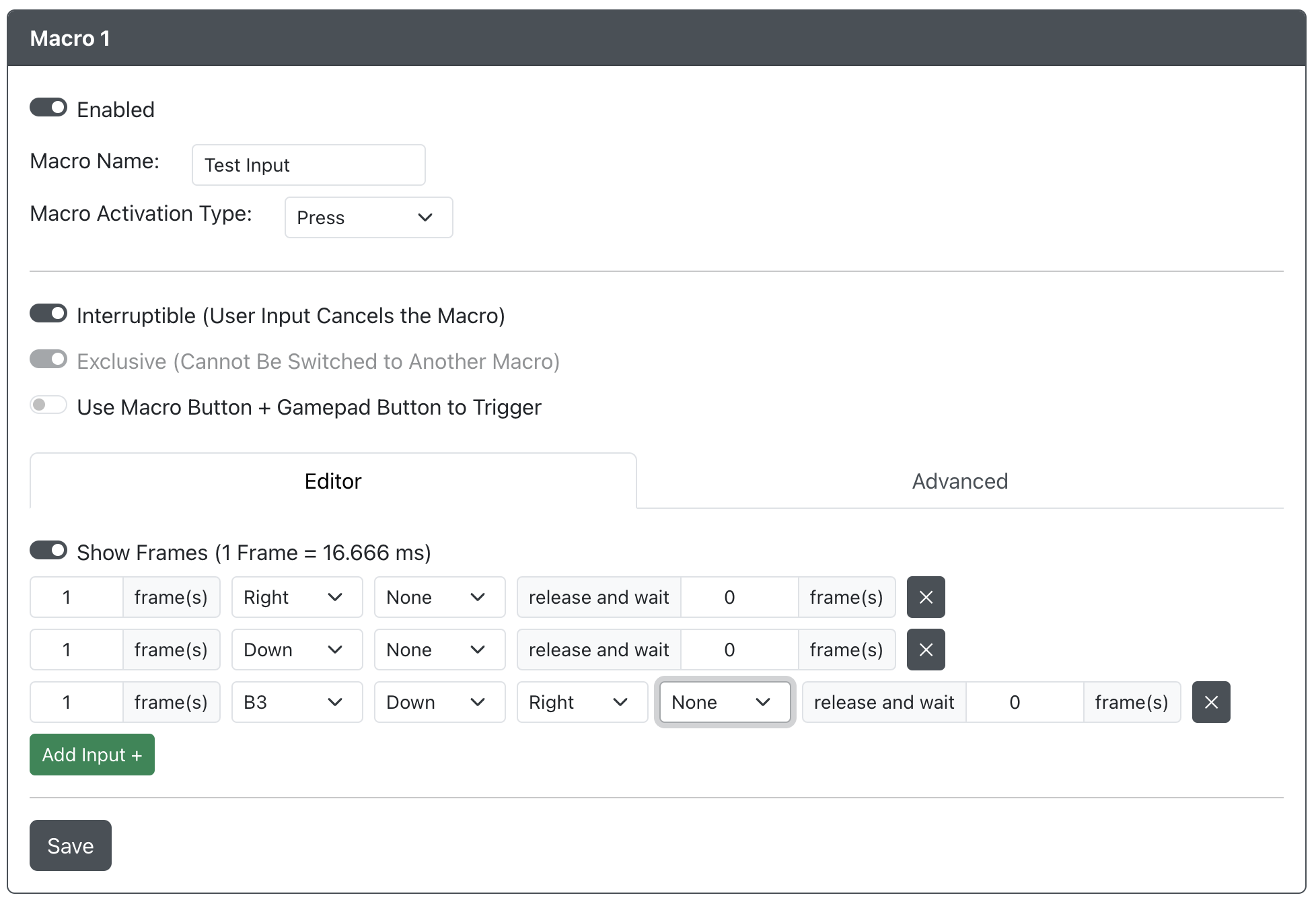This screenshot has width=1316, height=906.
Task: Open the None dropdown in first row
Action: (440, 597)
